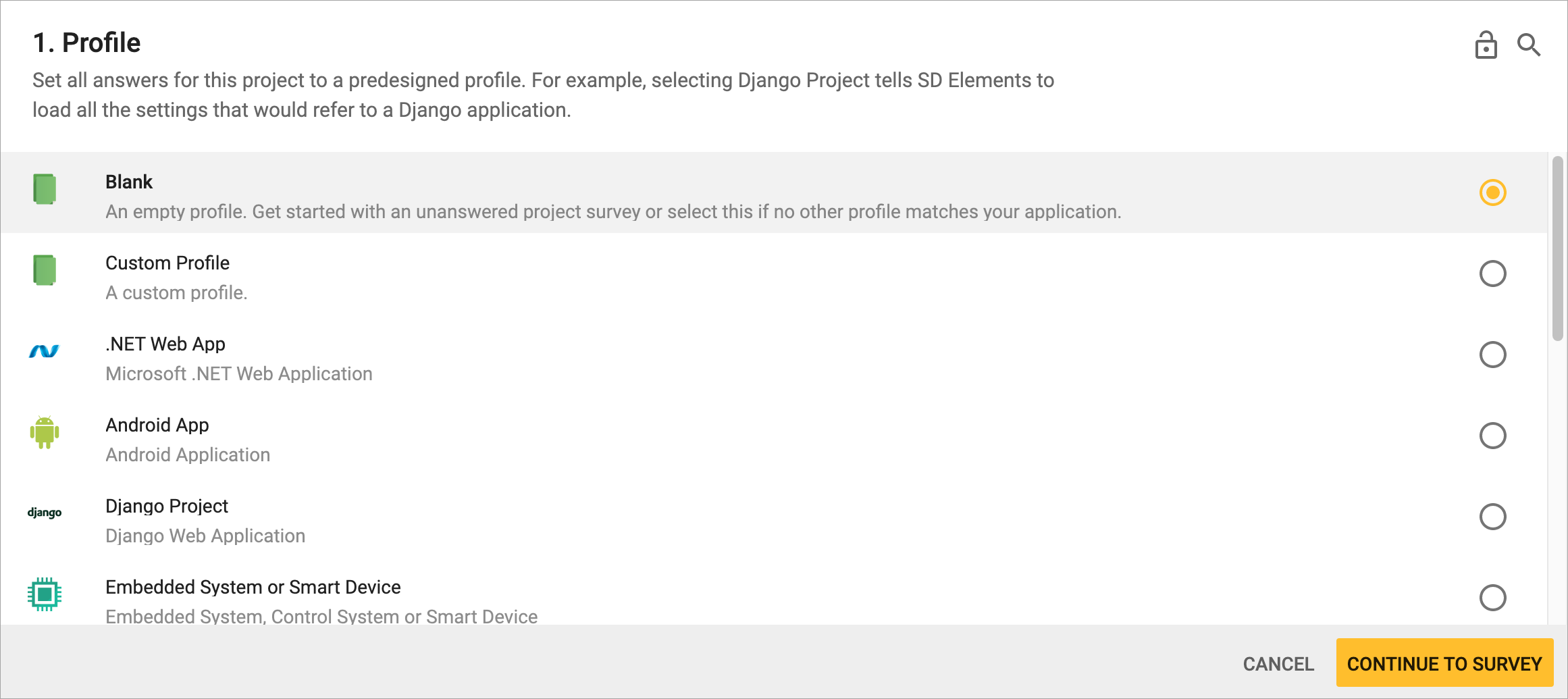Select the Custom Profile radio button
This screenshot has width=1568, height=699.
click(1493, 274)
